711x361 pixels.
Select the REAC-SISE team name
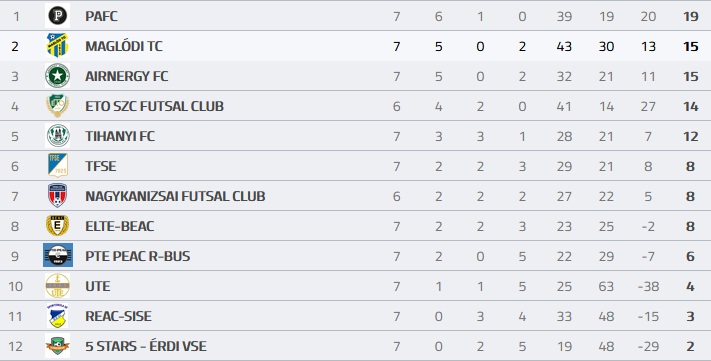[x=118, y=316]
